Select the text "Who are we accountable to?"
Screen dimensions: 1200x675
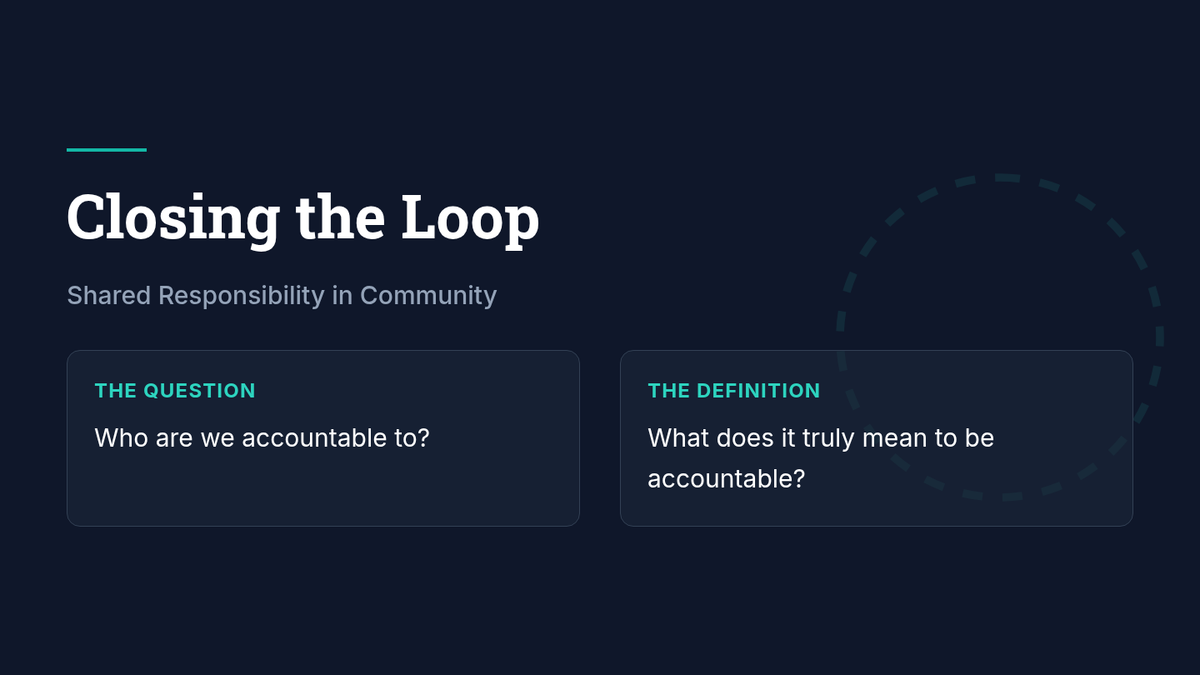click(x=261, y=438)
